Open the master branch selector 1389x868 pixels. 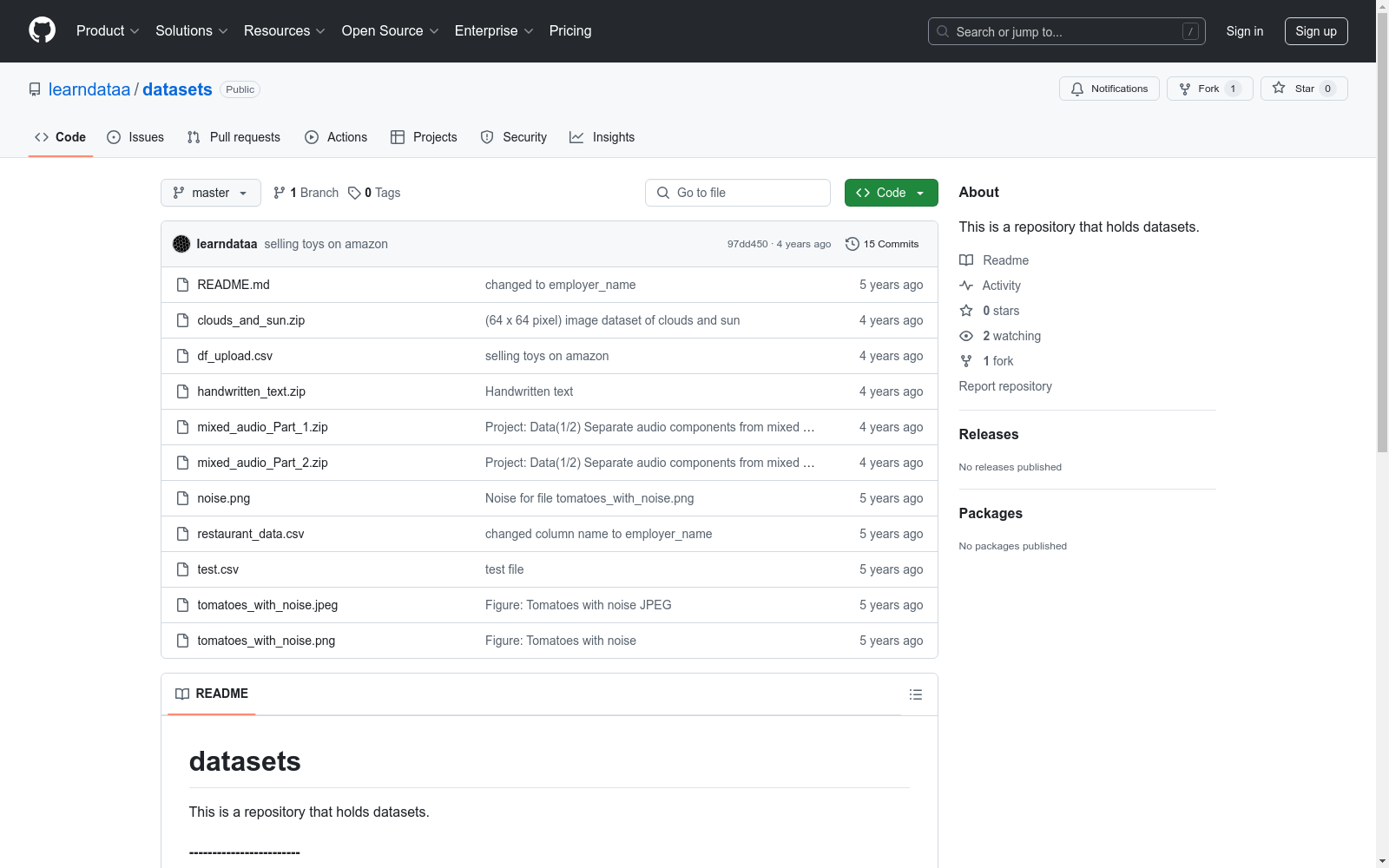pyautogui.click(x=211, y=193)
